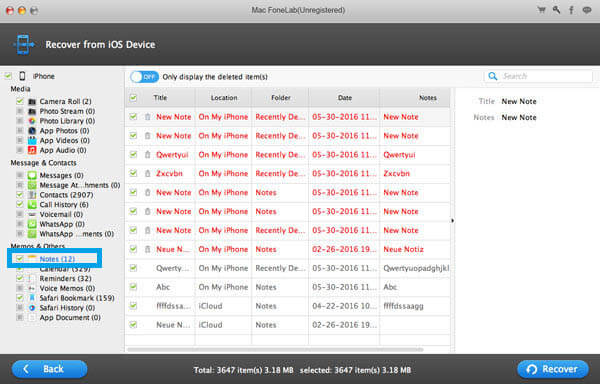Image resolution: width=600 pixels, height=384 pixels.
Task: Sort by the Location column header
Action: pyautogui.click(x=224, y=98)
